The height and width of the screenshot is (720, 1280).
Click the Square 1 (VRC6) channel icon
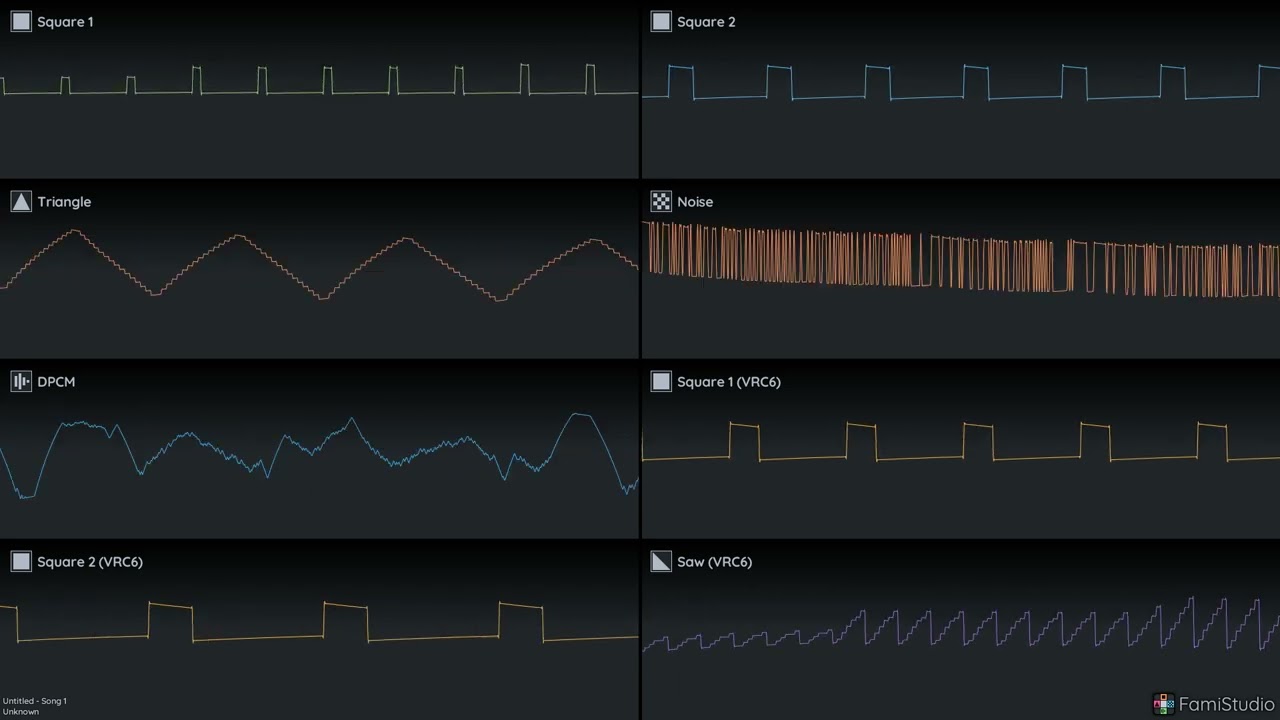(661, 381)
